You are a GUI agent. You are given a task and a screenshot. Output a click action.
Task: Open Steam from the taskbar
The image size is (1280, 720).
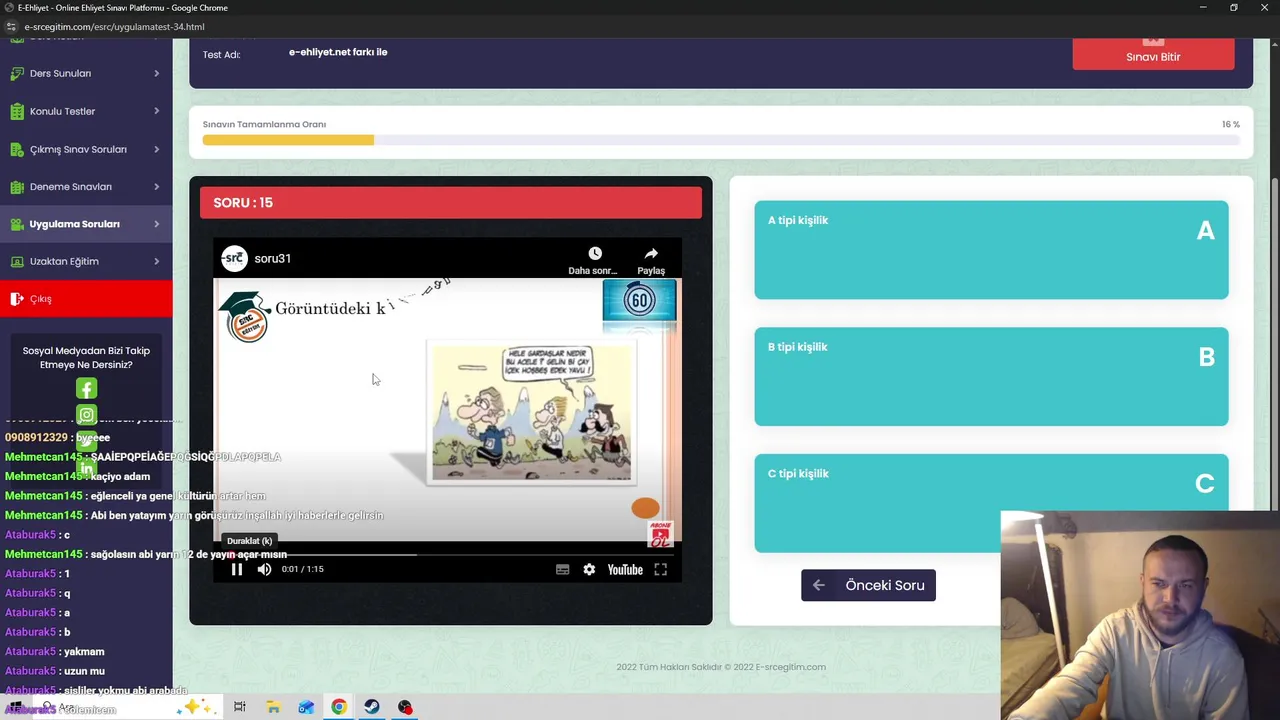[371, 707]
